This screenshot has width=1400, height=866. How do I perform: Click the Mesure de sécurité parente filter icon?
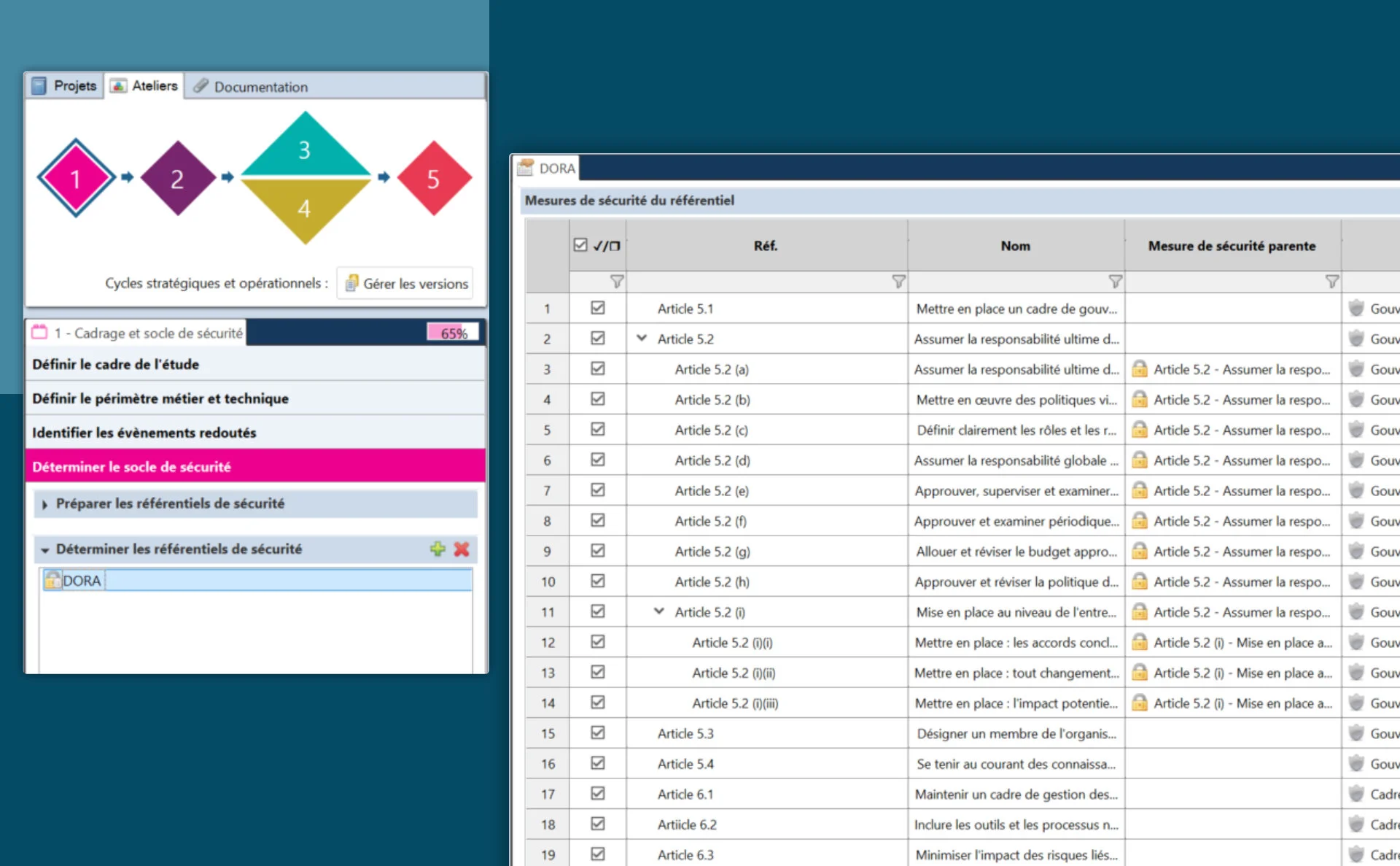pyautogui.click(x=1331, y=282)
